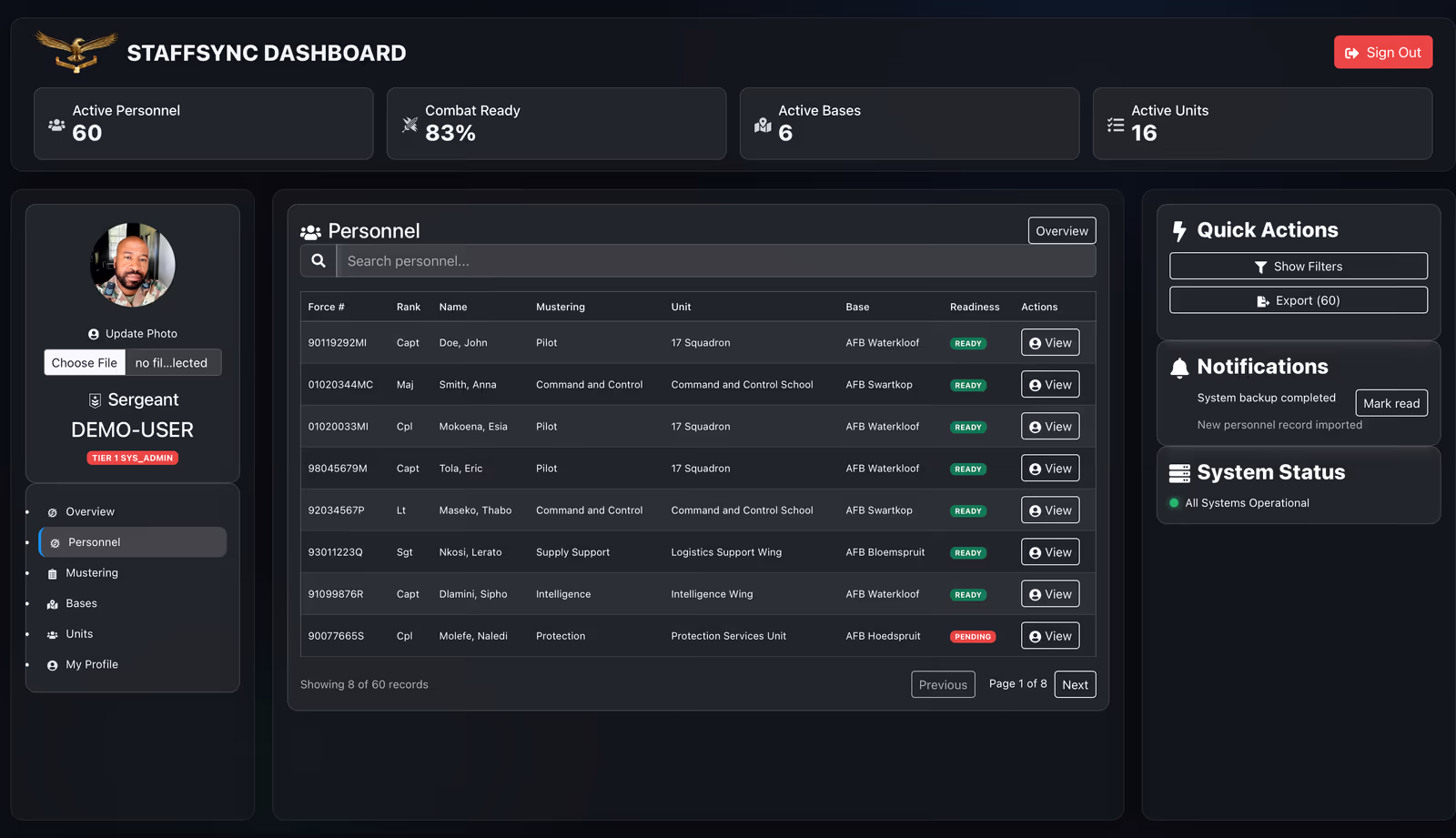Open the Bases sidebar section
This screenshot has height=838, width=1456.
click(133, 603)
